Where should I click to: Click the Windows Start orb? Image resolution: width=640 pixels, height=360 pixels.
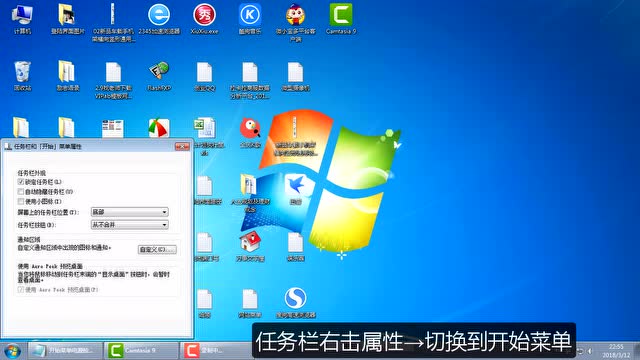(12, 351)
